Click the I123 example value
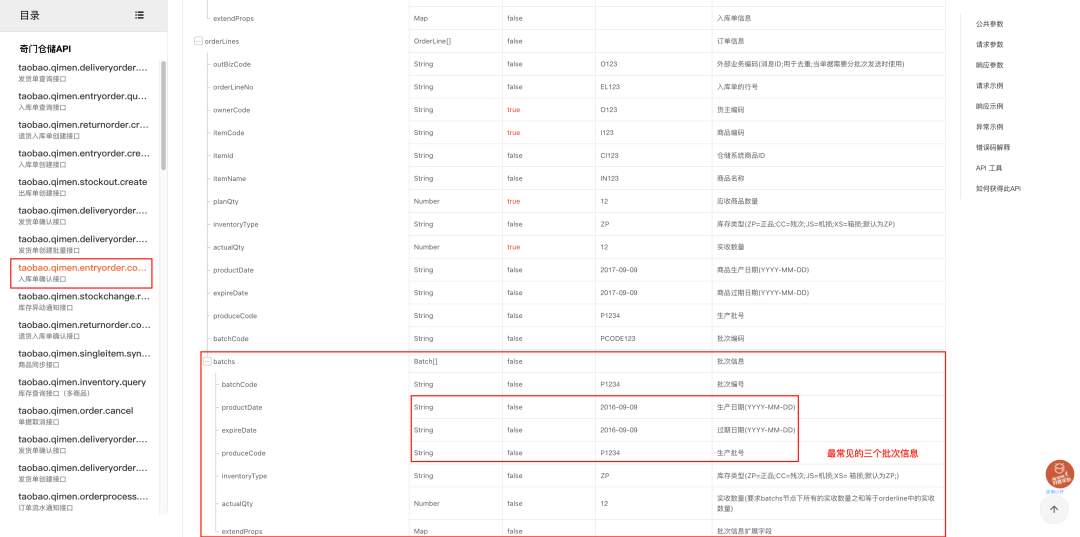 (x=607, y=133)
